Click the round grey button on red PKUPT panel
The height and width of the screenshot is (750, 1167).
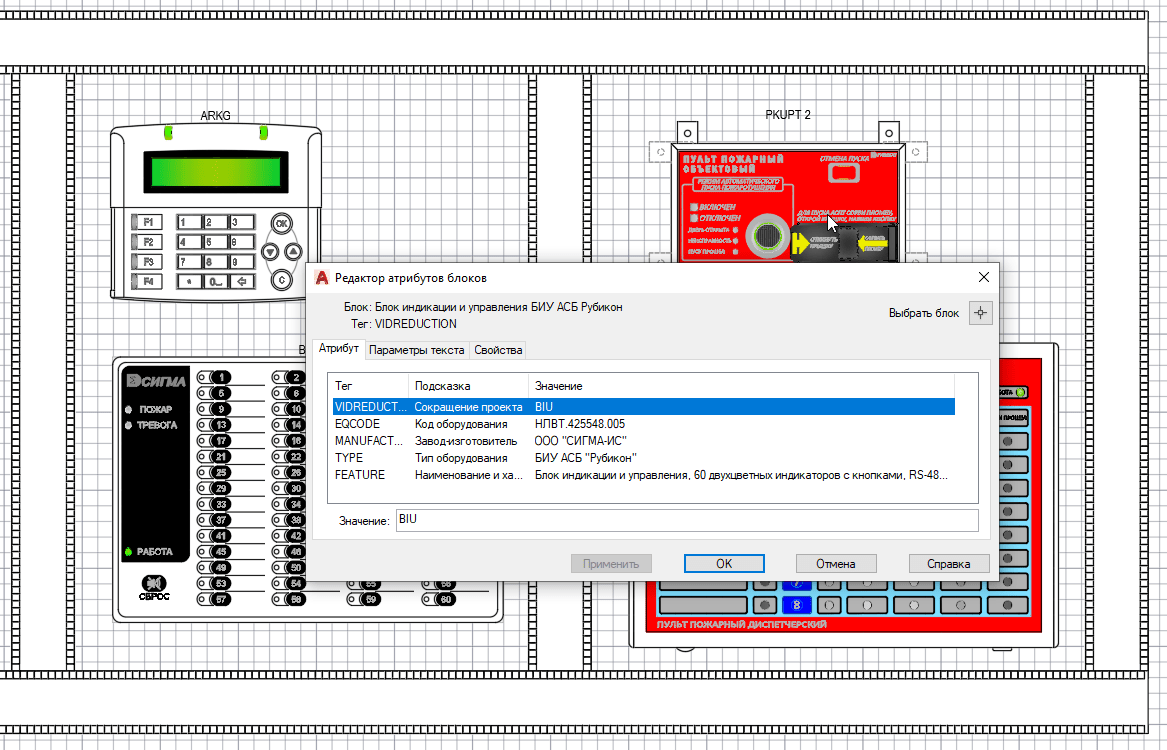(767, 236)
